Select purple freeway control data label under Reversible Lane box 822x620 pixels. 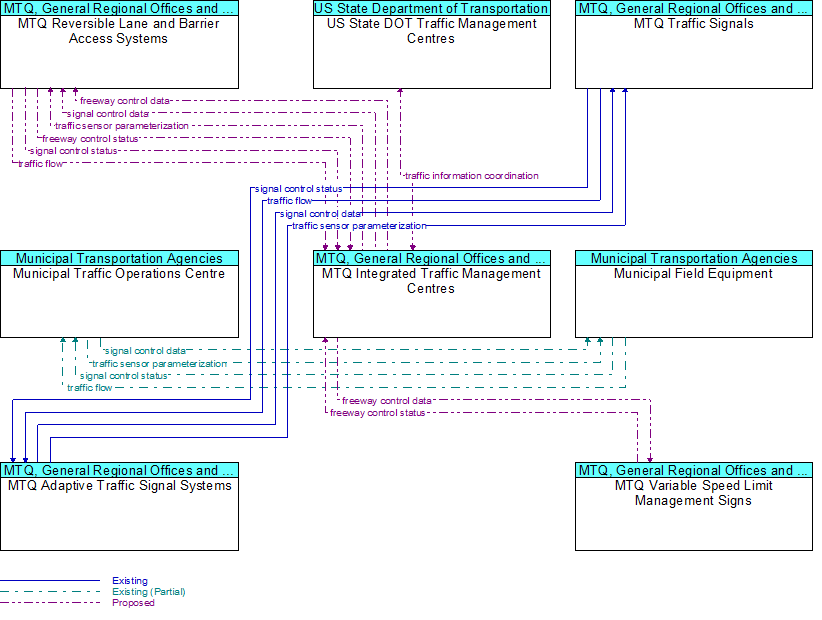point(125,101)
